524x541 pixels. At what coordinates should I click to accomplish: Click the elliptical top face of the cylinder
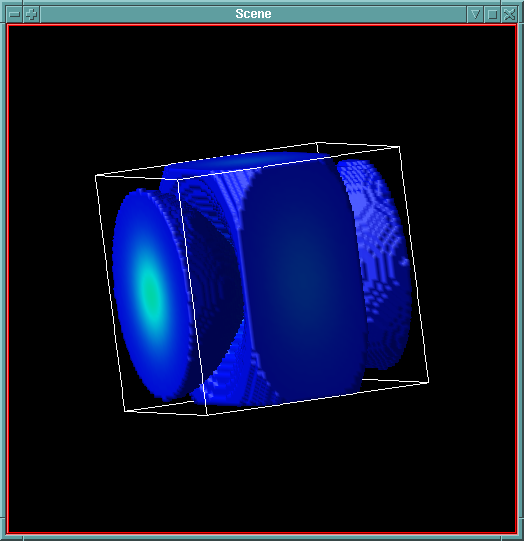(x=247, y=162)
